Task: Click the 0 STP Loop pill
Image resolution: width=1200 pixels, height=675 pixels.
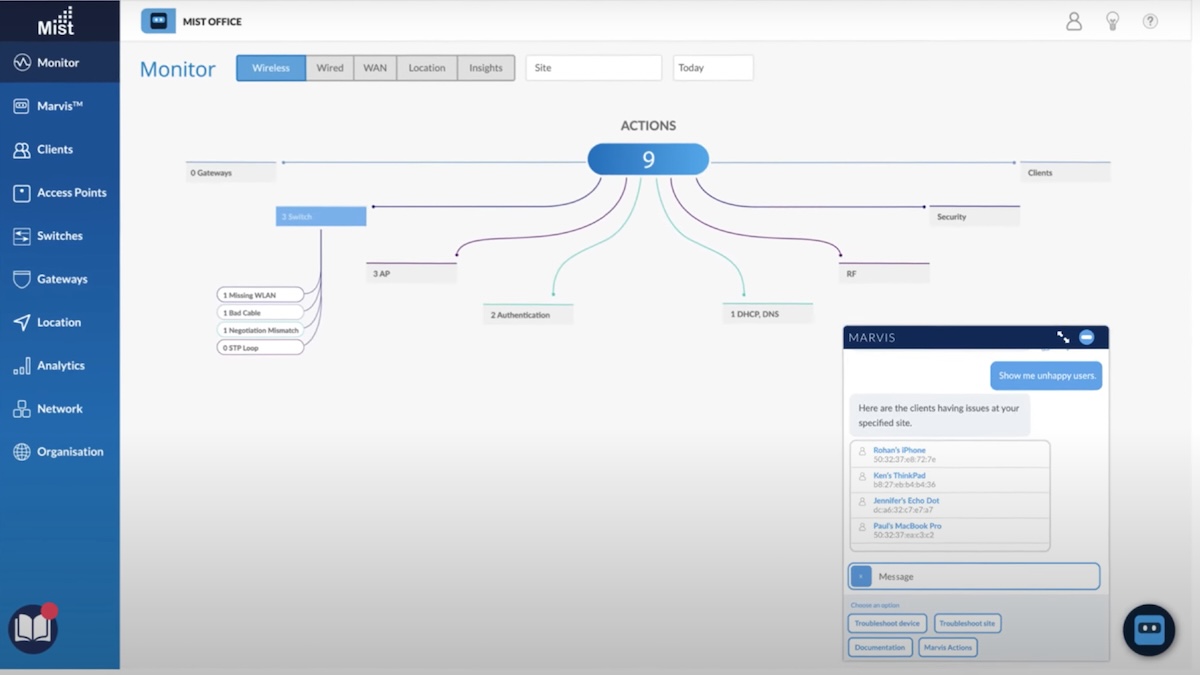Action: [x=260, y=347]
